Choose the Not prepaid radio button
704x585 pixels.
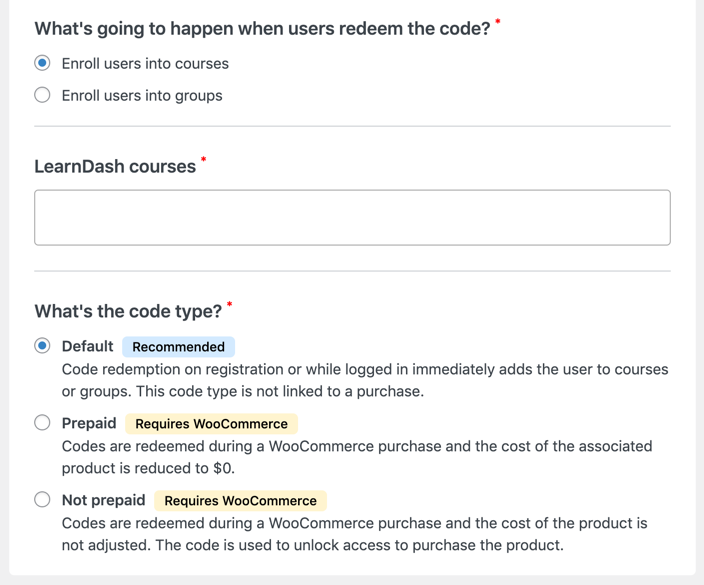coord(42,500)
